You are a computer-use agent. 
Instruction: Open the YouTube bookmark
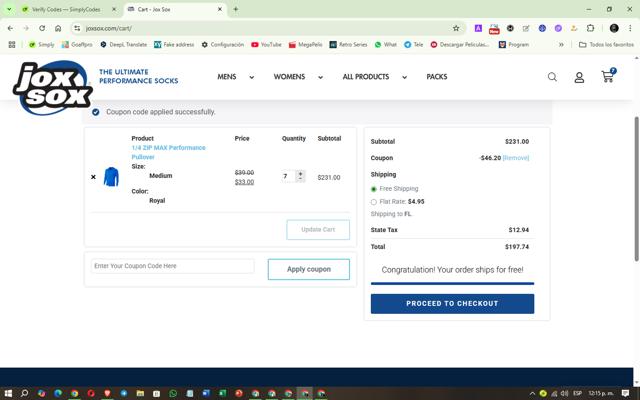(266, 44)
